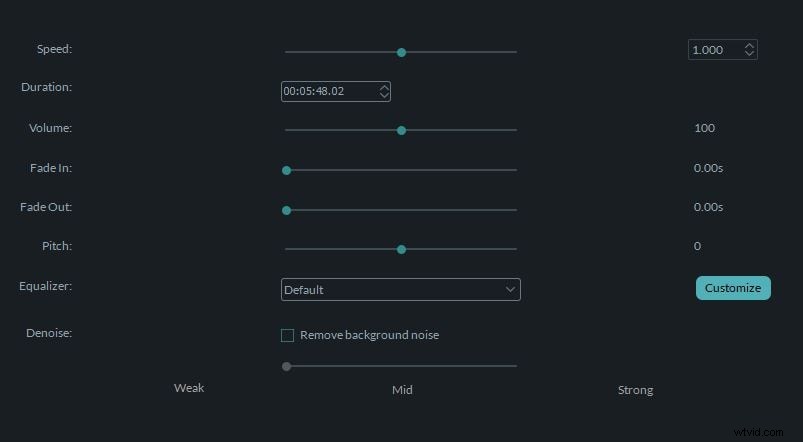Click the Denoise strength slider handle
Image resolution: width=803 pixels, height=442 pixels.
tap(287, 366)
